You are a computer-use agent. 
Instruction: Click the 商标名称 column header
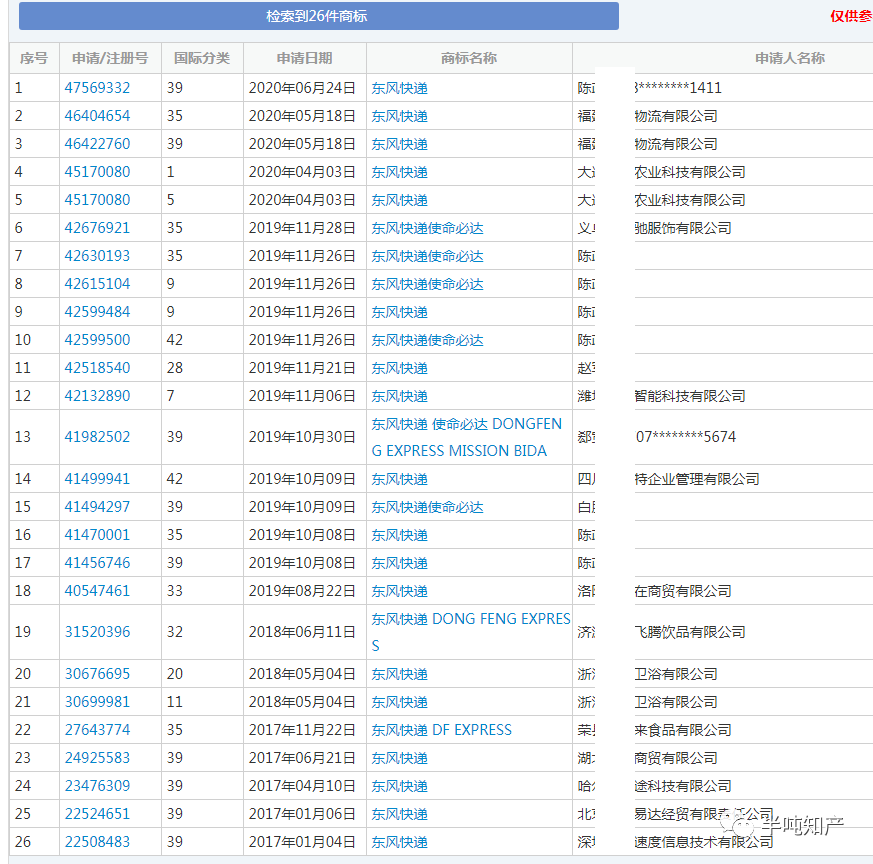469,58
